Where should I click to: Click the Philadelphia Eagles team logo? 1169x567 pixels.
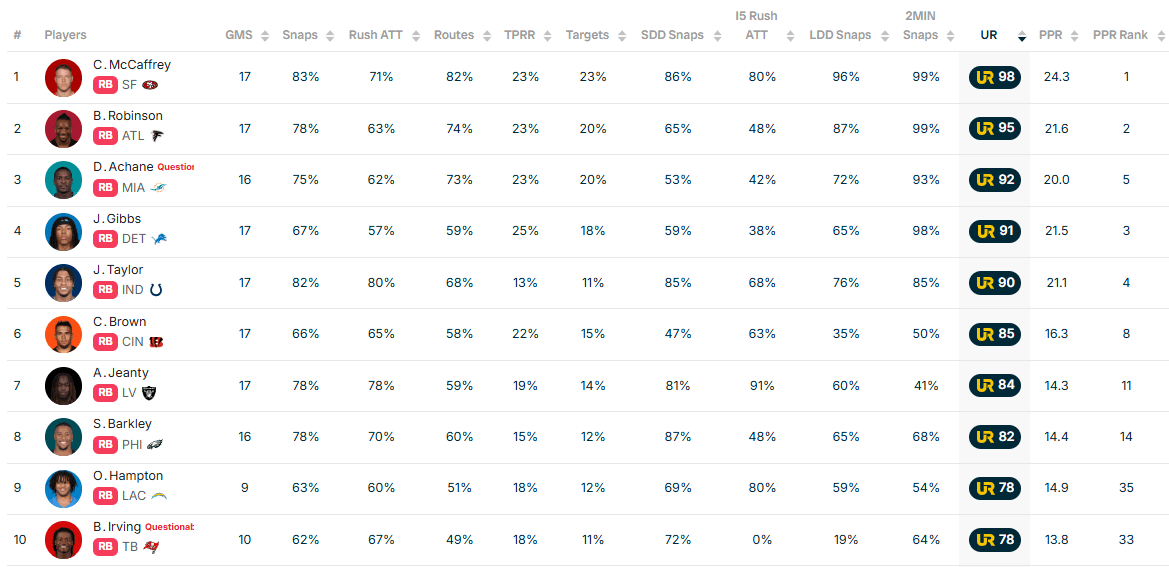tap(154, 445)
